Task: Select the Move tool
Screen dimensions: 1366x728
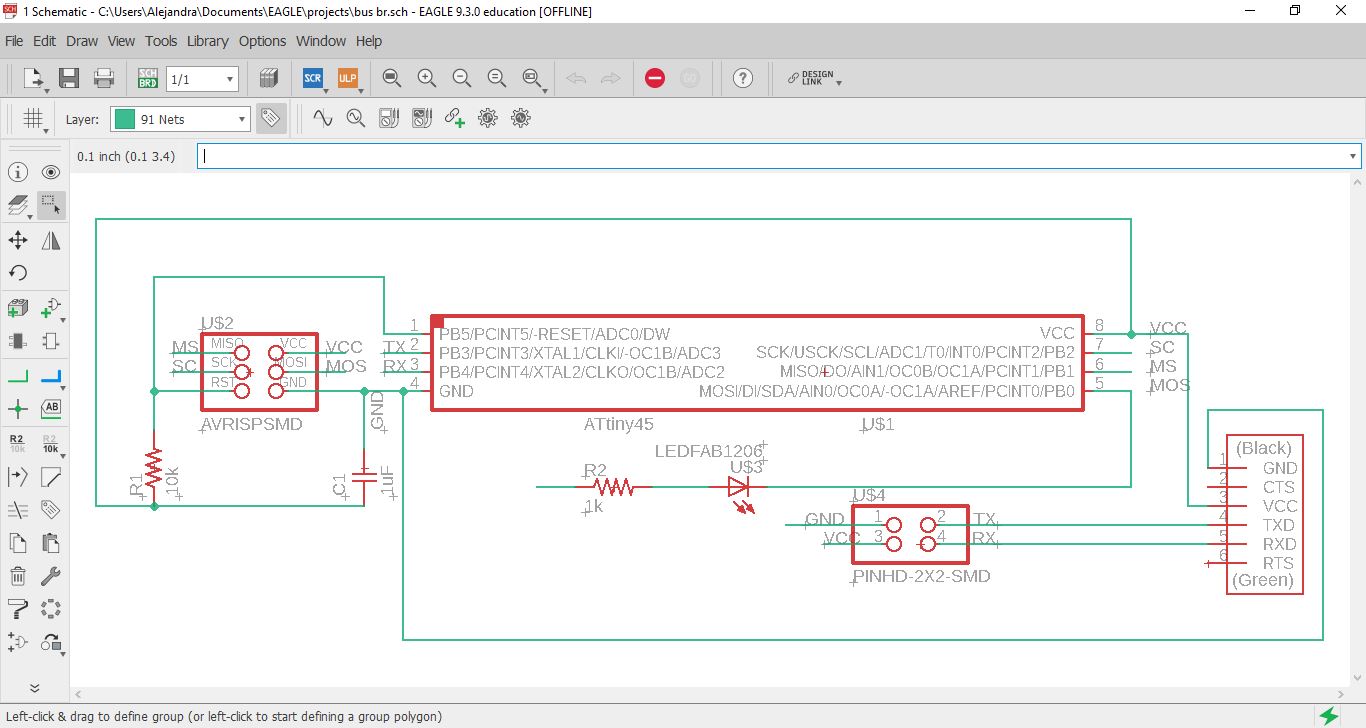Action: click(18, 240)
